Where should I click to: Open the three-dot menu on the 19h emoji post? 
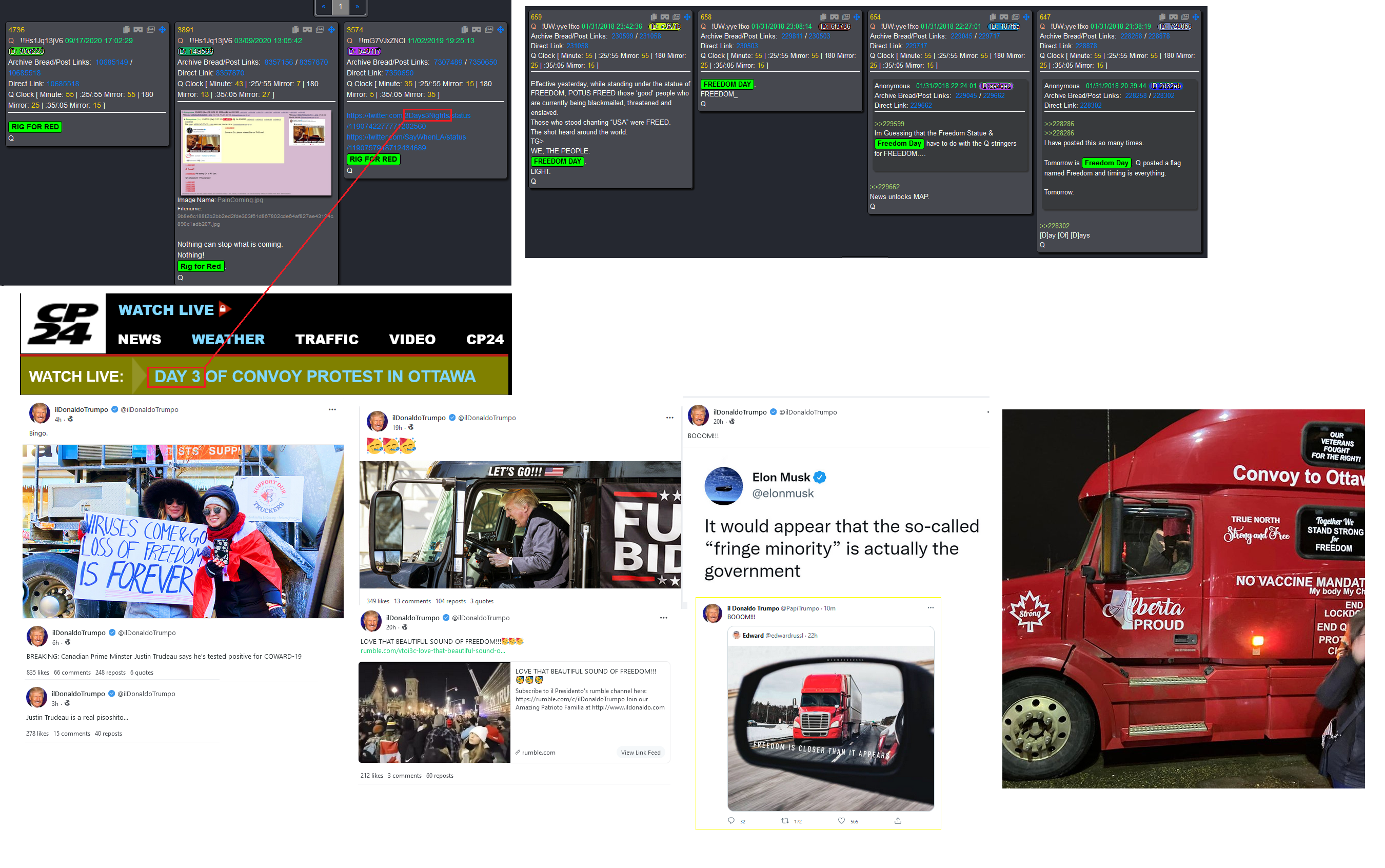[x=670, y=418]
